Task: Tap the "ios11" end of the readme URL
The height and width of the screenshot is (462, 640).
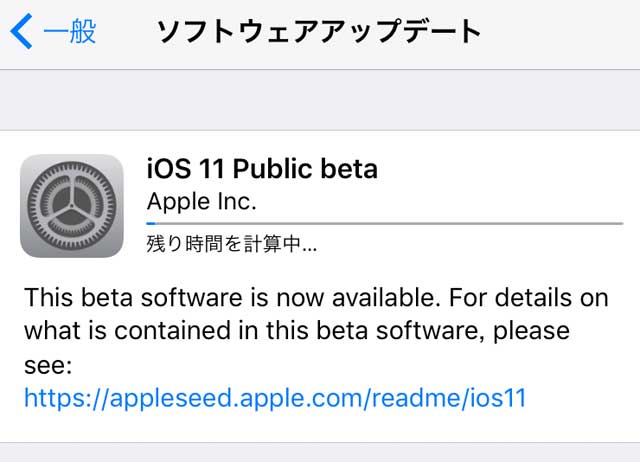Action: [497, 398]
